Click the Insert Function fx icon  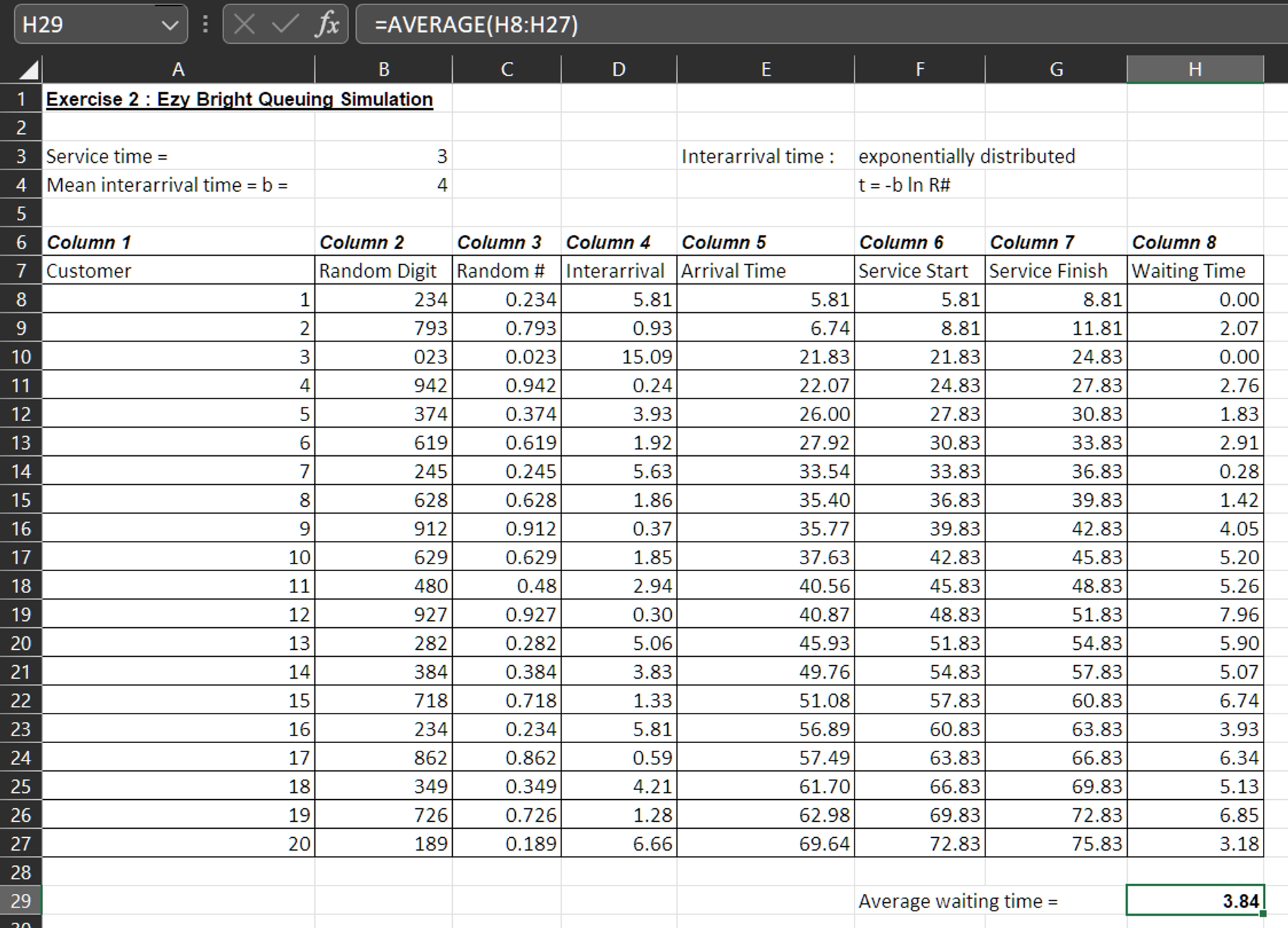point(328,24)
